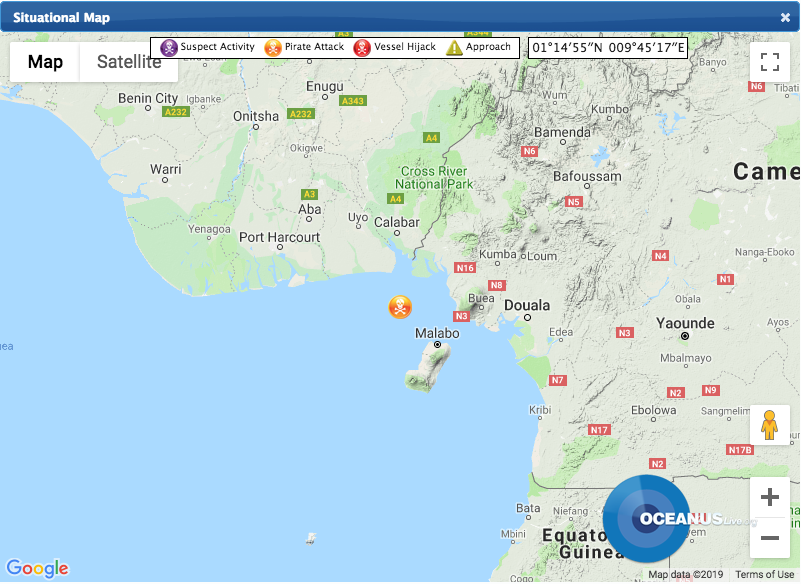801x584 pixels.
Task: Click the yellow Approach warning icon
Action: tap(454, 48)
